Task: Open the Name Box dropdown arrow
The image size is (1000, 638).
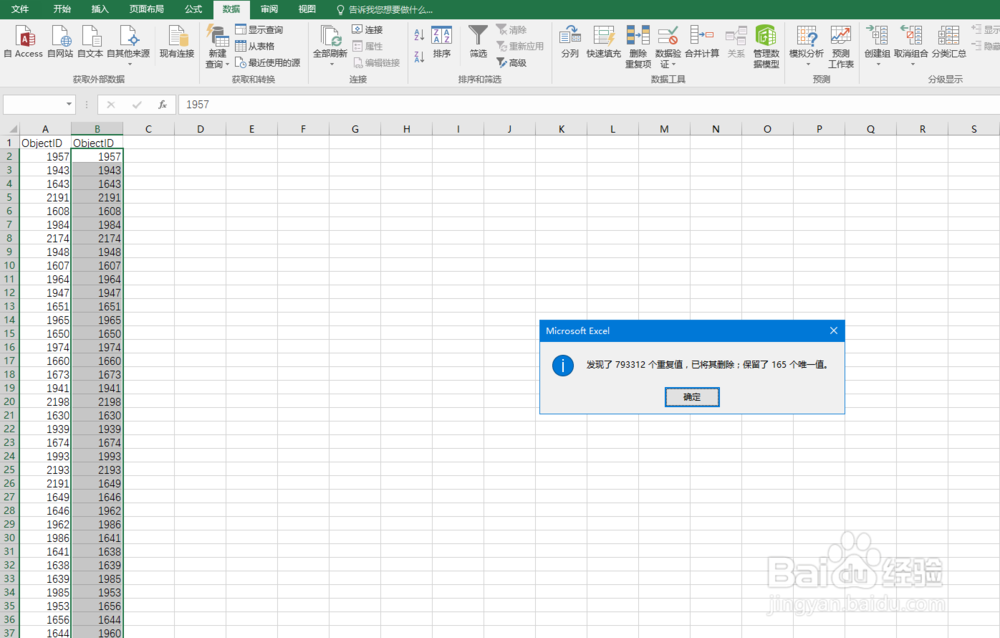Action: click(x=69, y=104)
